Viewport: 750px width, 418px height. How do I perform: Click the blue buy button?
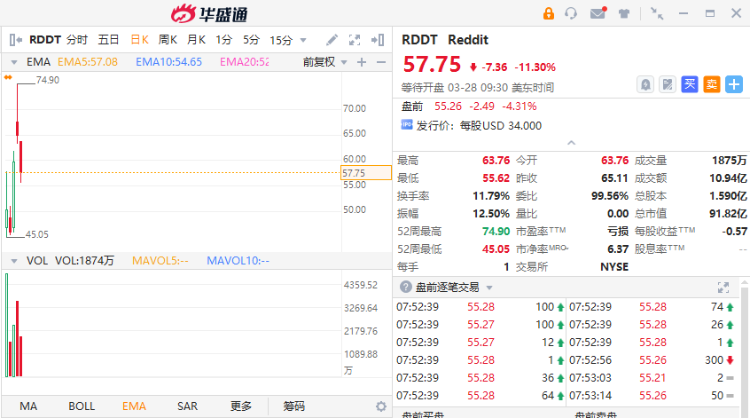coord(689,85)
